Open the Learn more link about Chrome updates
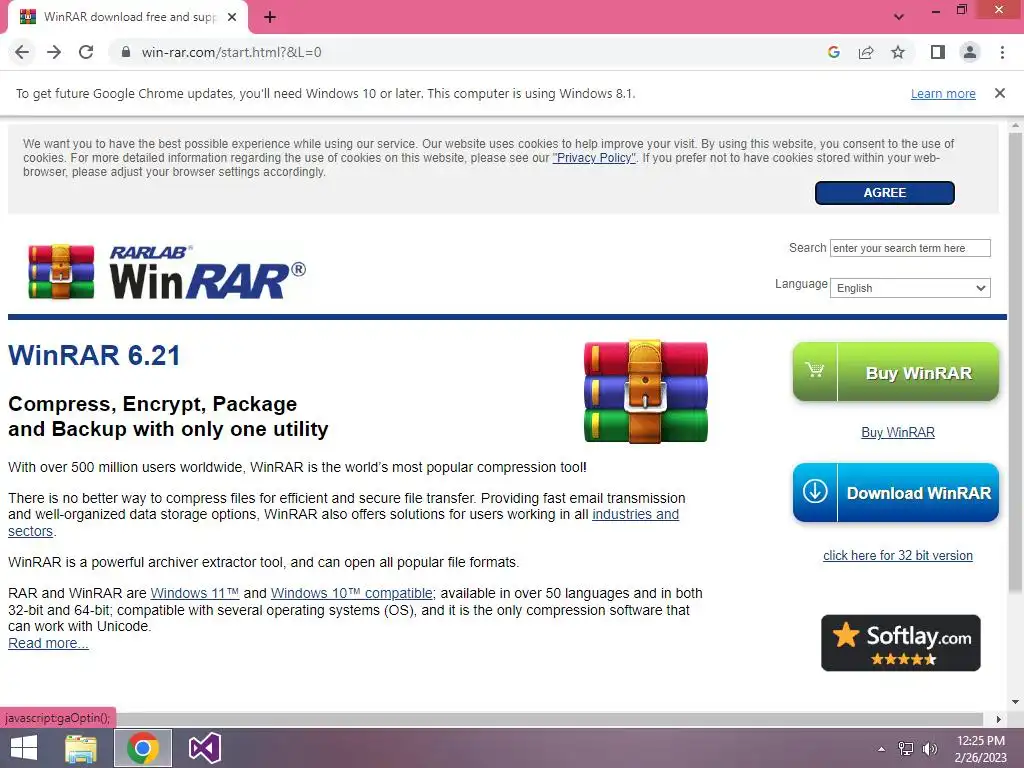The image size is (1024, 768). (x=943, y=93)
